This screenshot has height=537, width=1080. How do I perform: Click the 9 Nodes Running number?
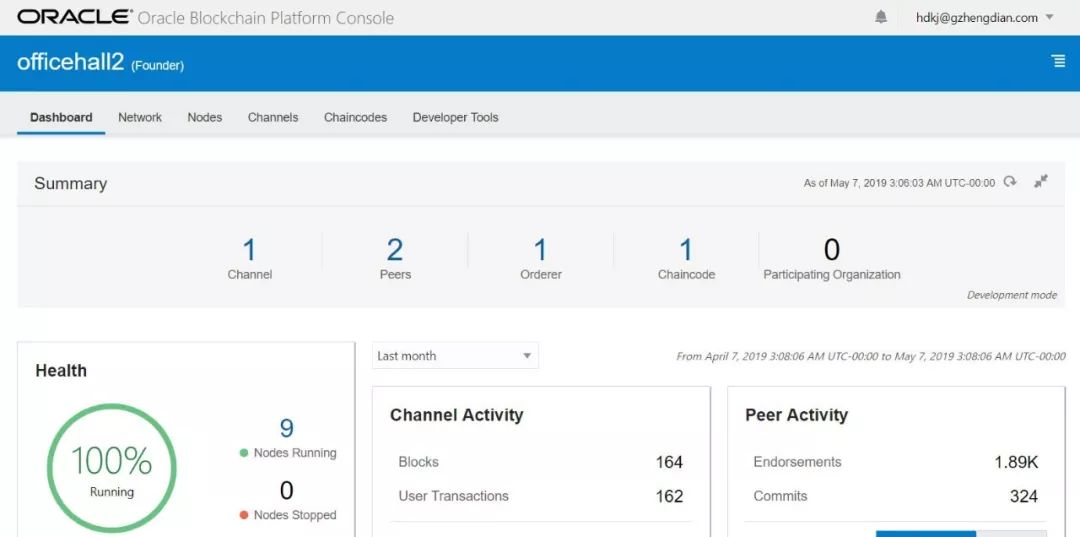(x=287, y=429)
